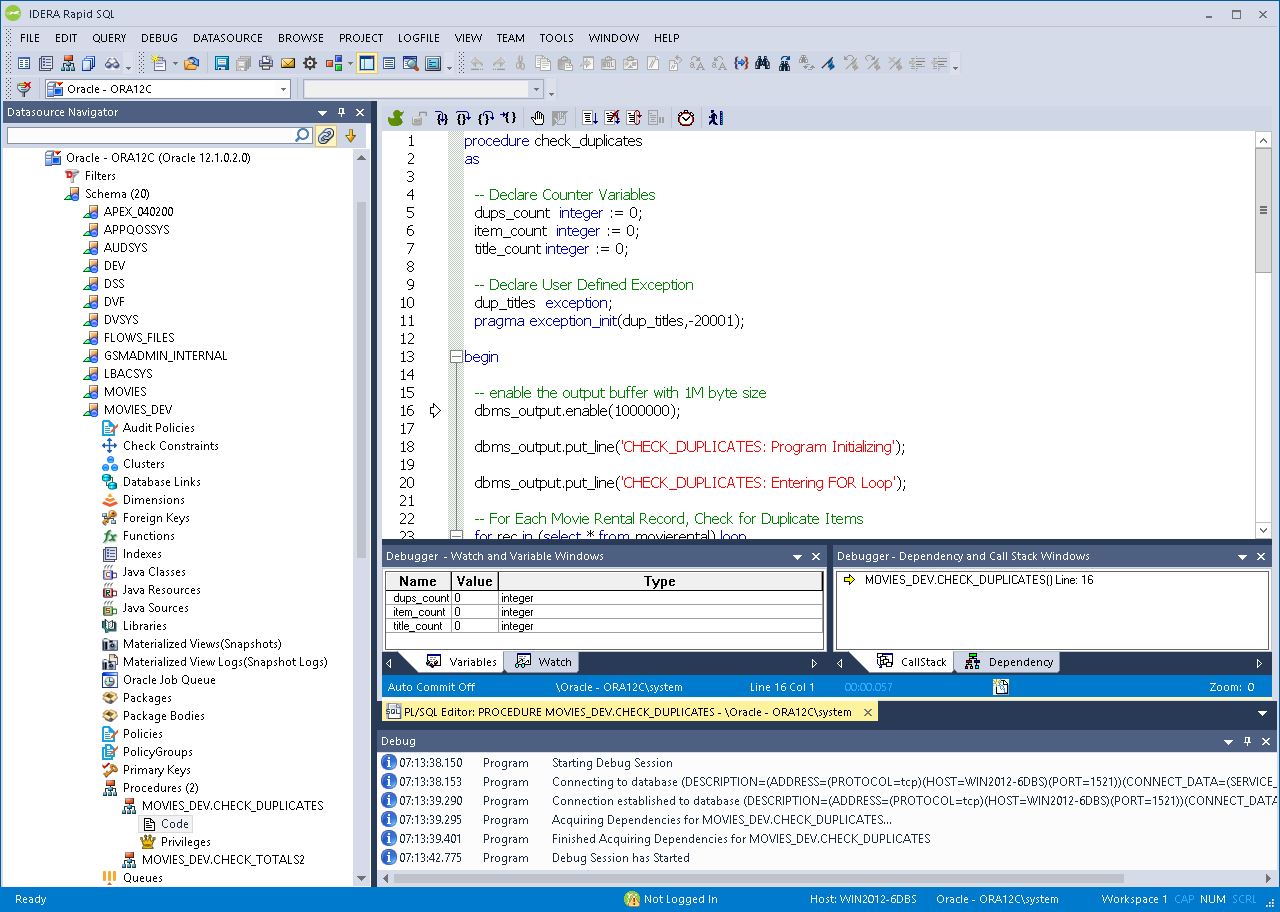Open Dependency and Call Stack panel dropdown arrow
Viewport: 1280px width, 912px height.
pos(1242,557)
